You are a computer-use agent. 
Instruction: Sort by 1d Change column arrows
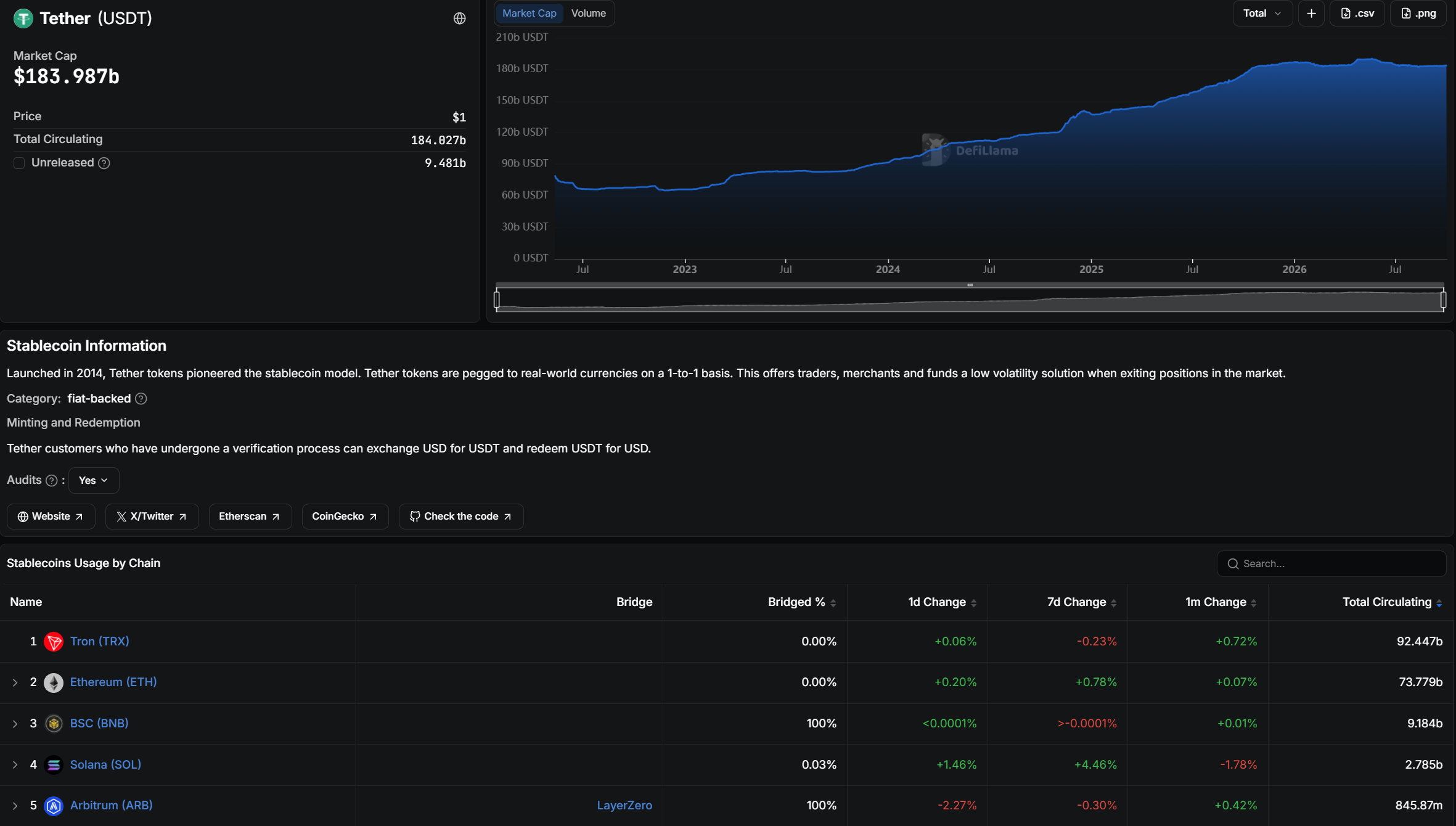pyautogui.click(x=974, y=603)
